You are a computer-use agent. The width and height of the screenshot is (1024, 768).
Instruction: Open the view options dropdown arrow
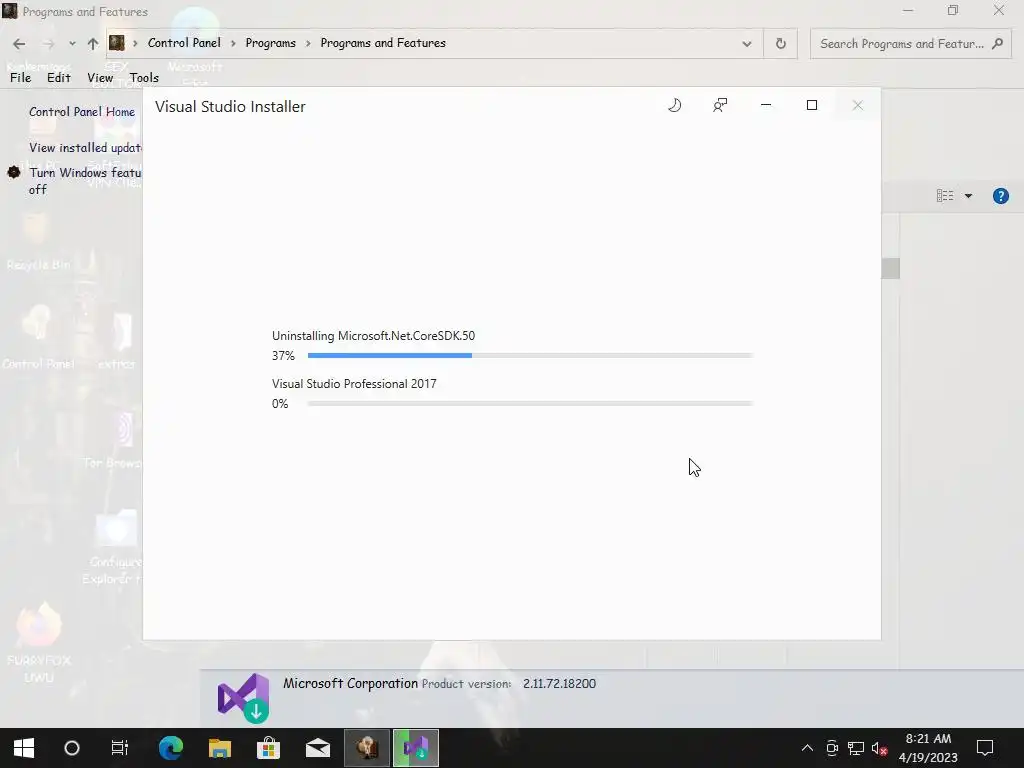click(x=968, y=196)
